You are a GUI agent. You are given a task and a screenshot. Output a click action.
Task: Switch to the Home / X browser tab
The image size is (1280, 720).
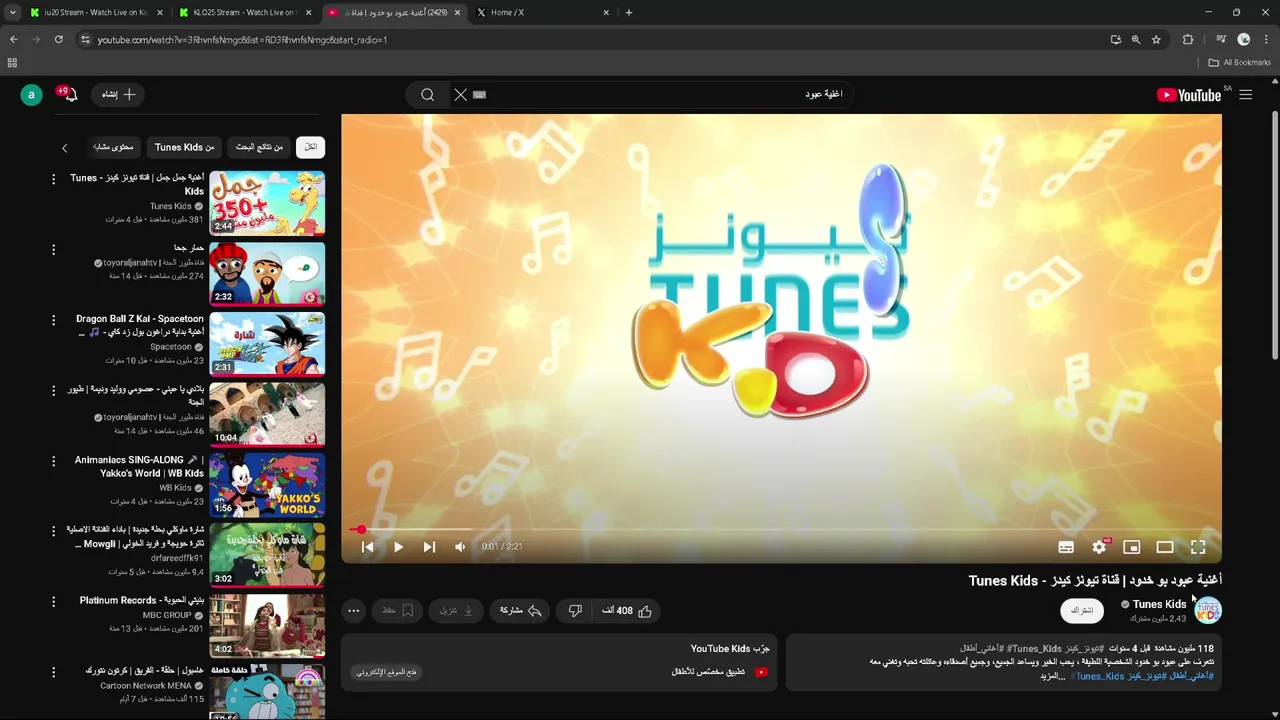[544, 12]
